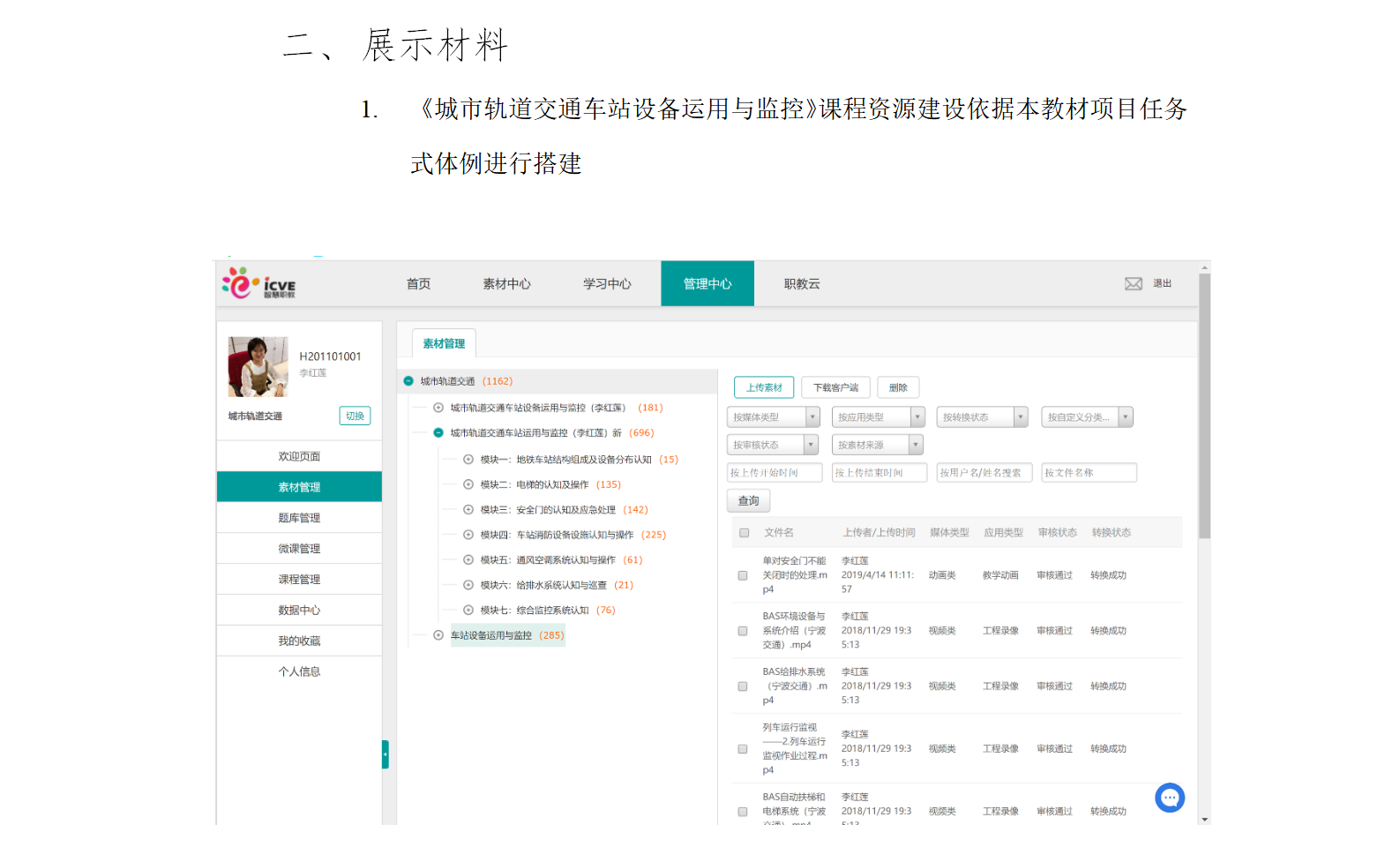Check the 单对安全门不能关闭时的处理 file checkbox
The height and width of the screenshot is (862, 1400).
coord(743,575)
